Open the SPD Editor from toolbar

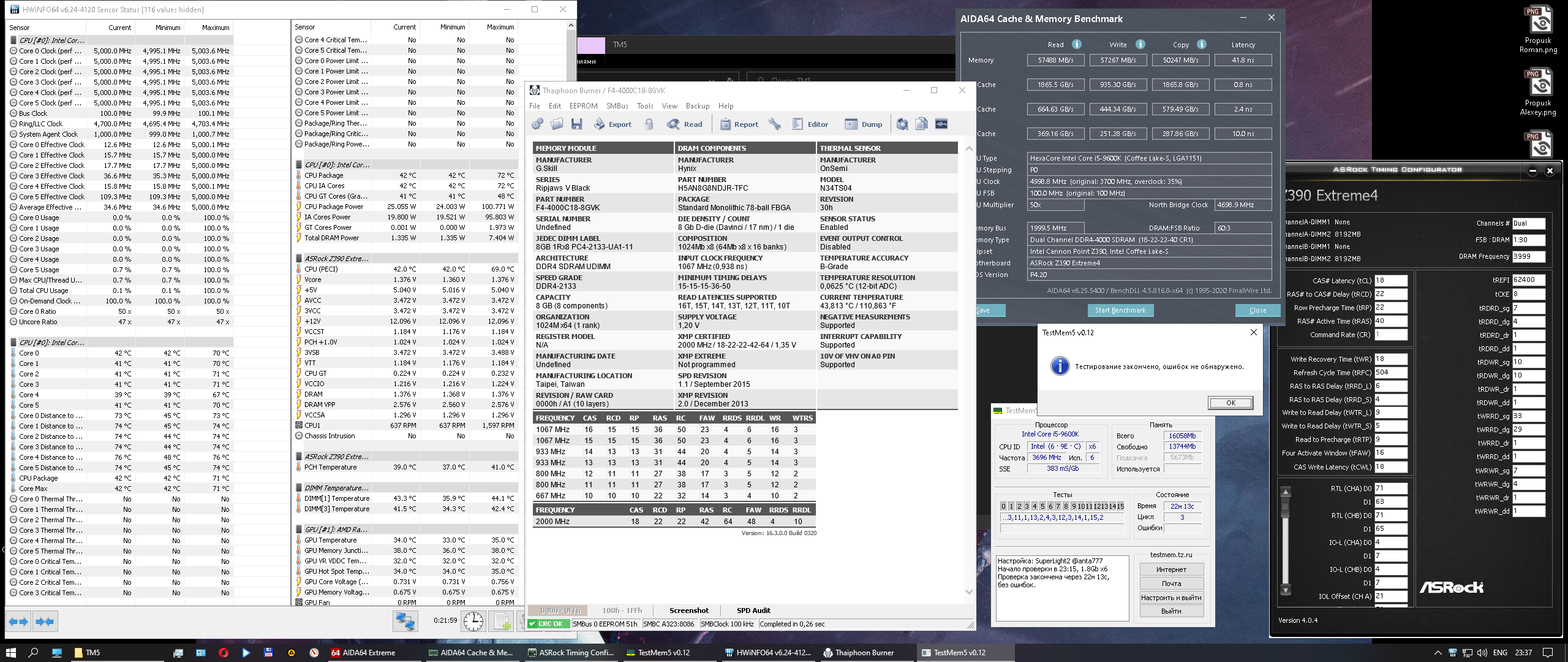coord(810,124)
